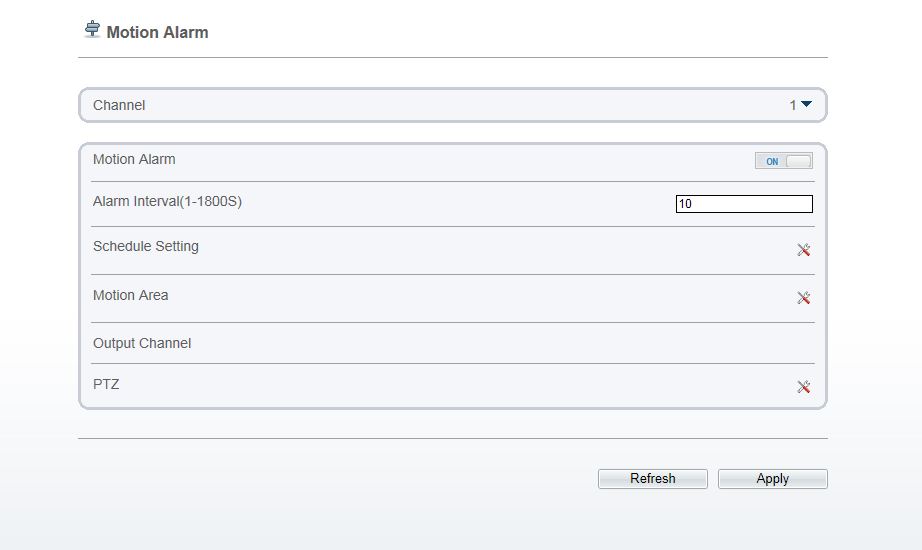
Task: Click the signpost icon beside Motion Alarm title
Action: tap(92, 29)
